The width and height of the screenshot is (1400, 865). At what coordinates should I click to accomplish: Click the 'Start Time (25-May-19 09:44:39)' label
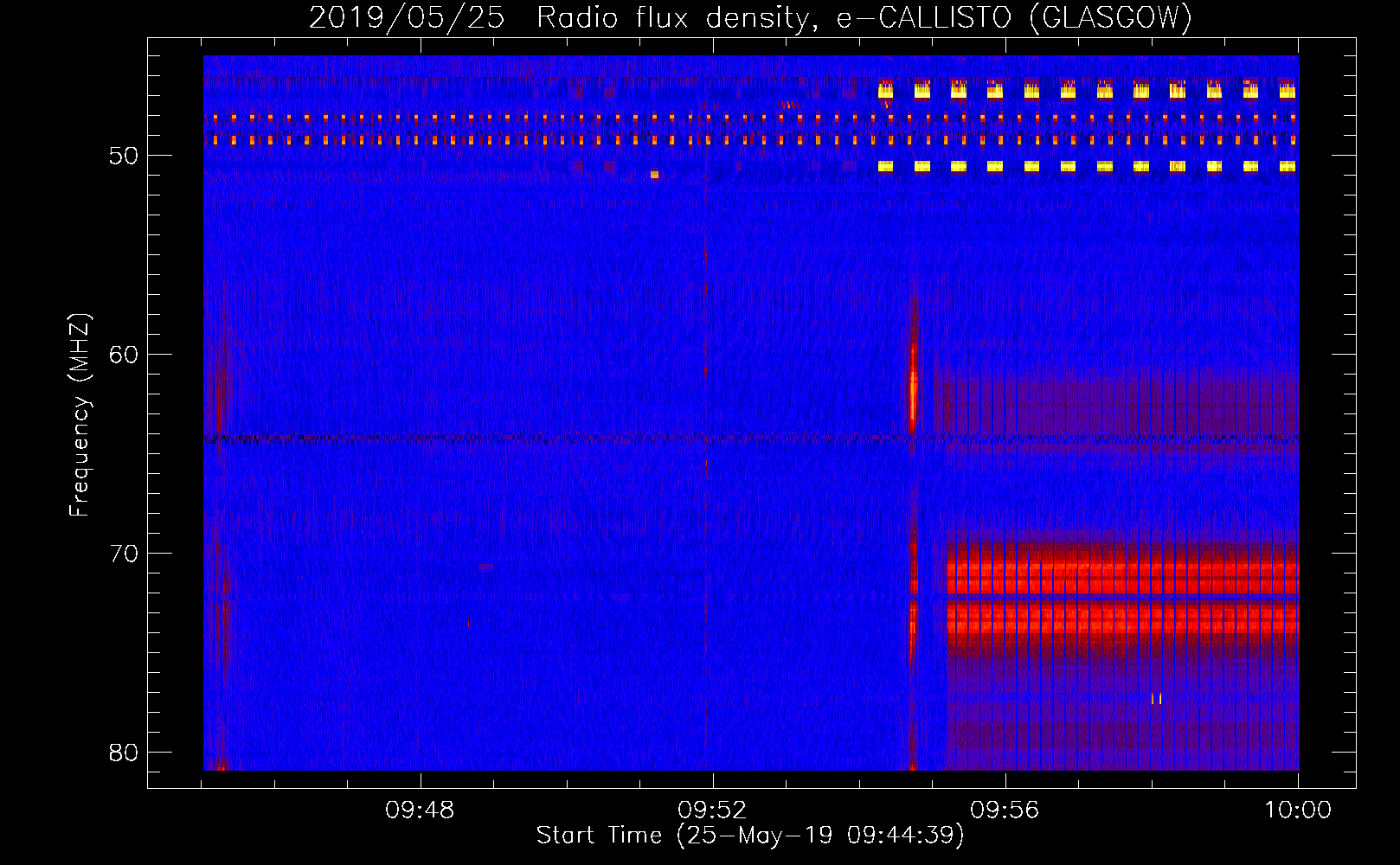749,836
